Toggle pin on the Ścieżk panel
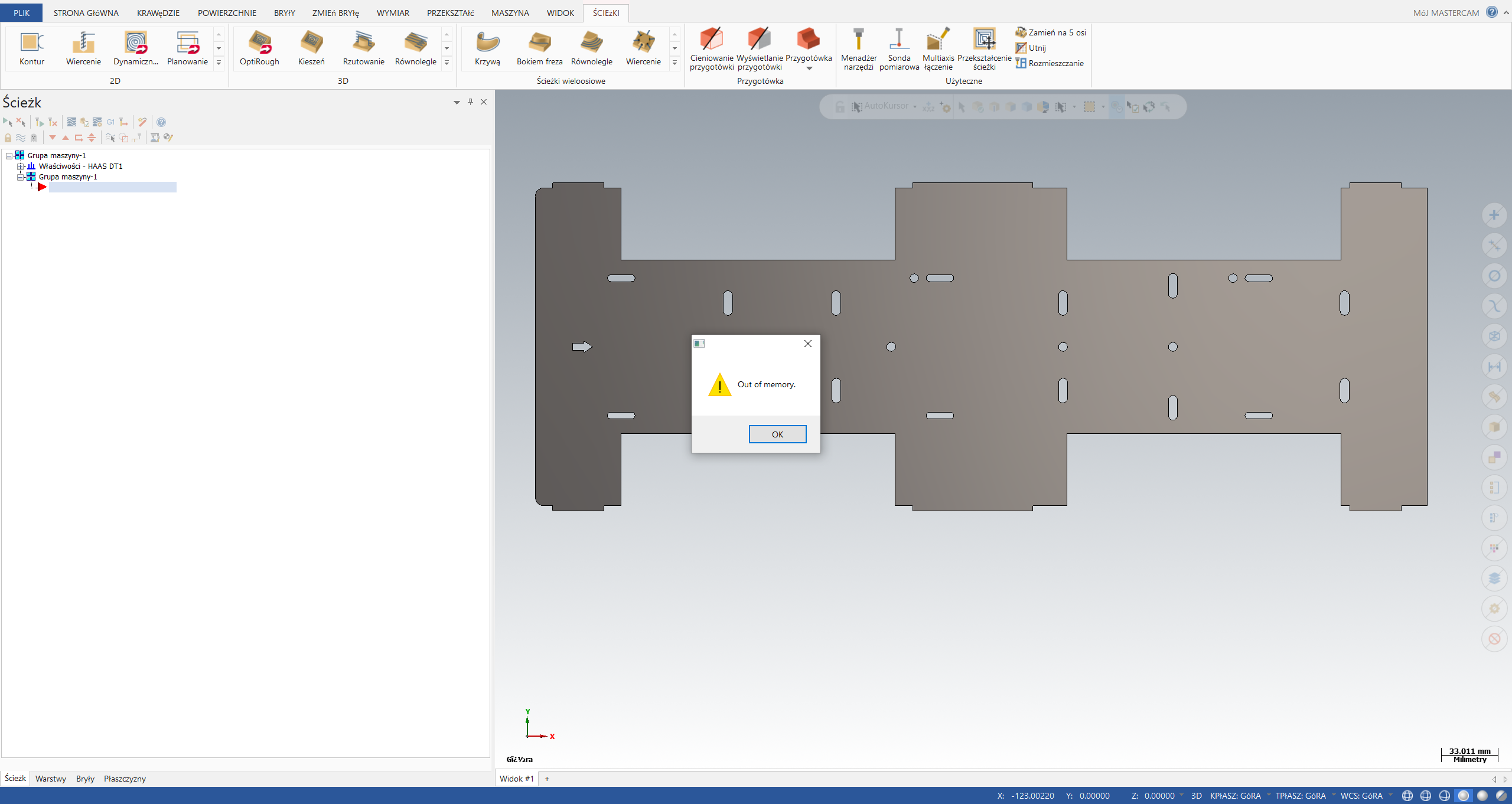Screen dimensions: 1512x804 coord(470,102)
